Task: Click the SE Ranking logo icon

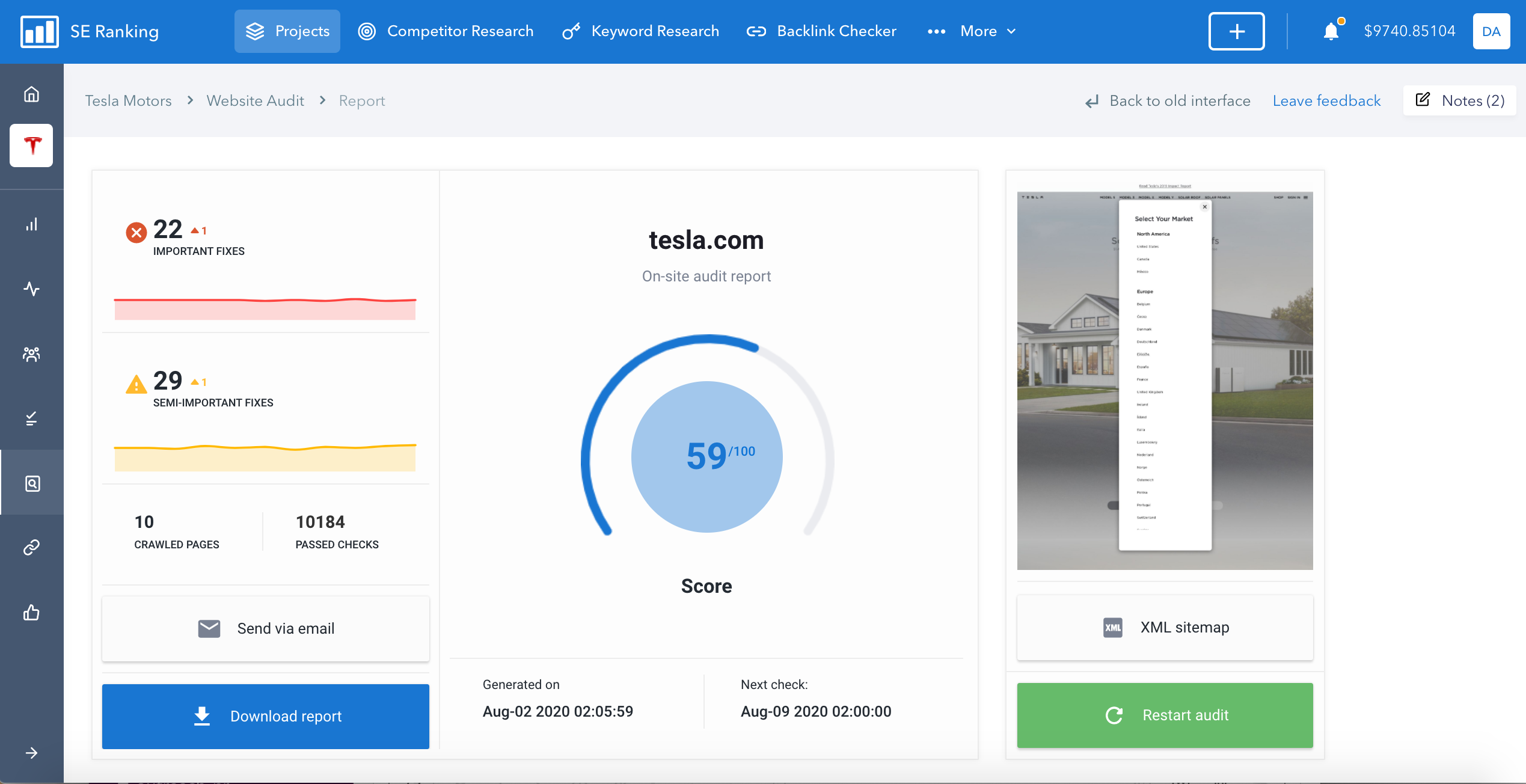Action: point(39,31)
